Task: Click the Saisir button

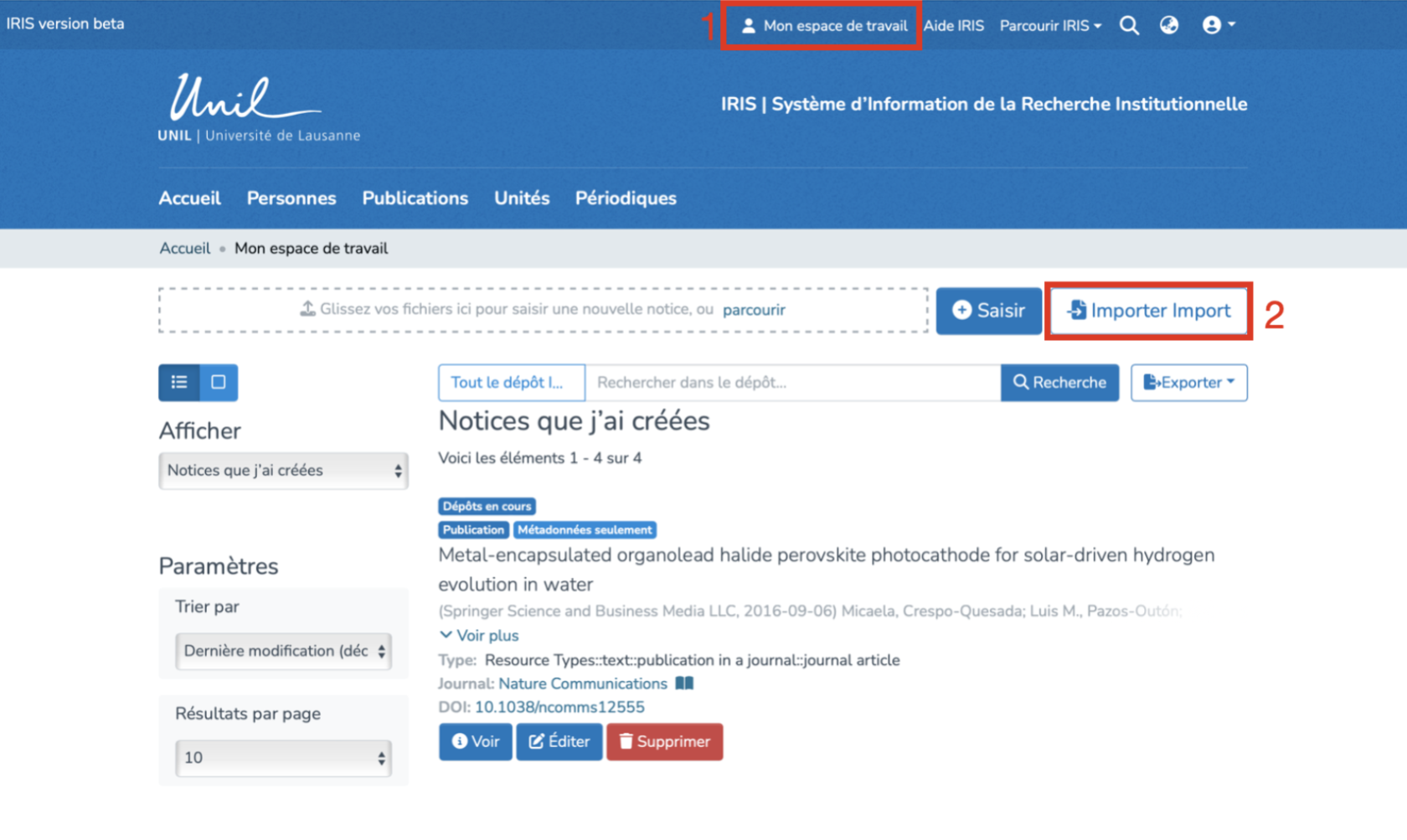Action: click(x=988, y=311)
